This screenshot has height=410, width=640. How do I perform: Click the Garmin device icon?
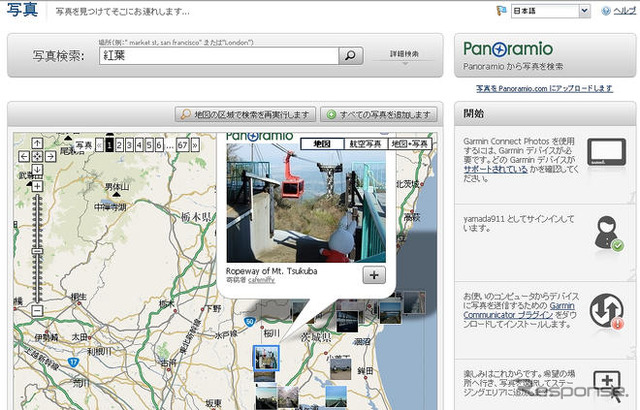click(x=606, y=152)
